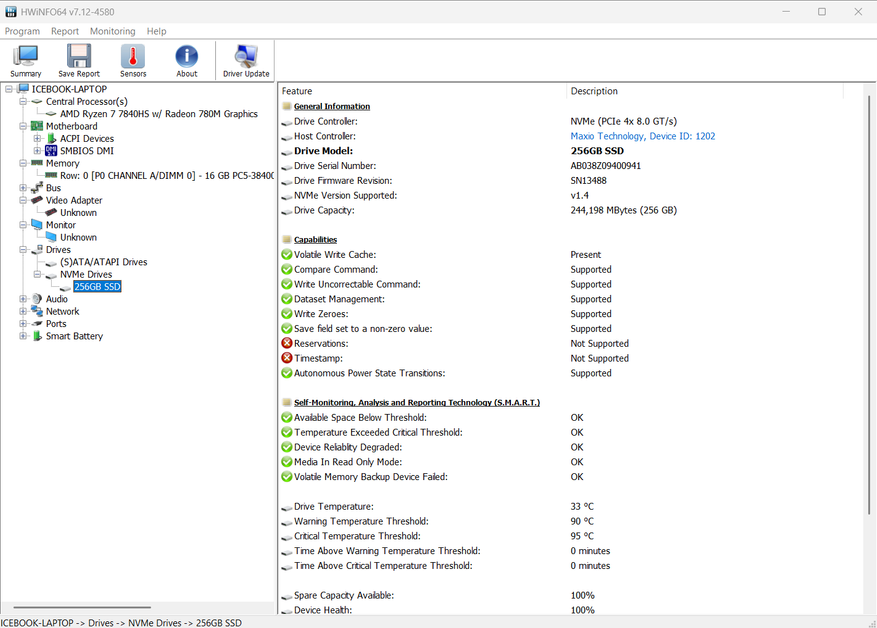
Task: Select the (S)ATA/ATAPI Drives item
Action: [103, 262]
